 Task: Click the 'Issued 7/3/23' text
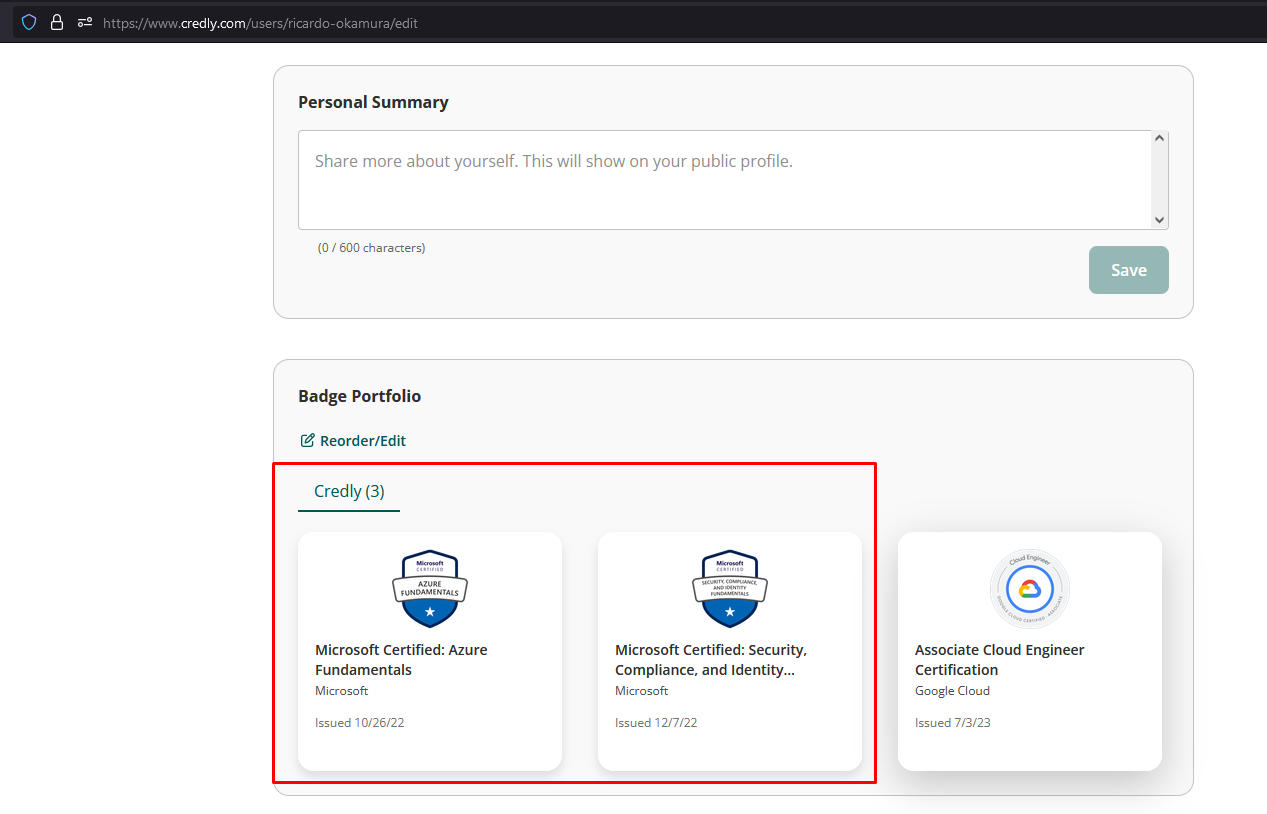pyautogui.click(x=953, y=723)
